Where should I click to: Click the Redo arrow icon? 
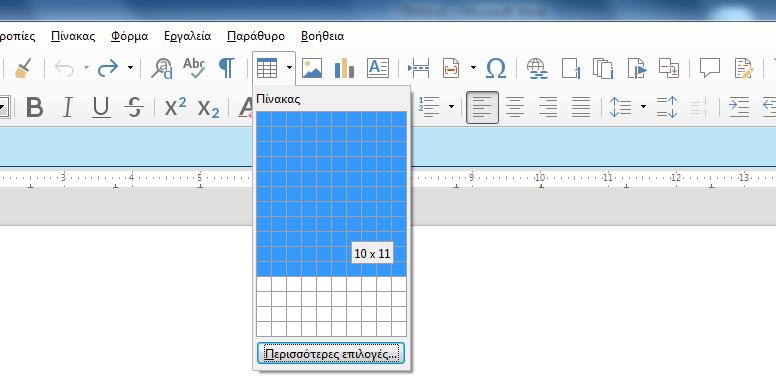pyautogui.click(x=108, y=68)
